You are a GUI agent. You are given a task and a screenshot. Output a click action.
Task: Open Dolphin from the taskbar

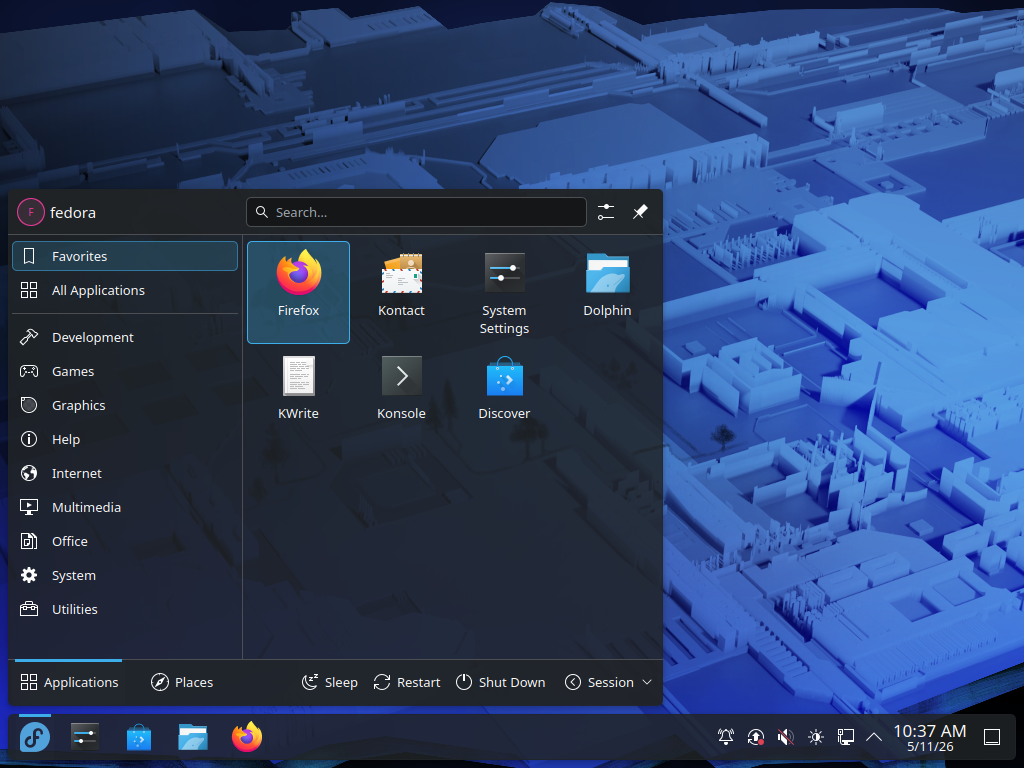click(193, 738)
